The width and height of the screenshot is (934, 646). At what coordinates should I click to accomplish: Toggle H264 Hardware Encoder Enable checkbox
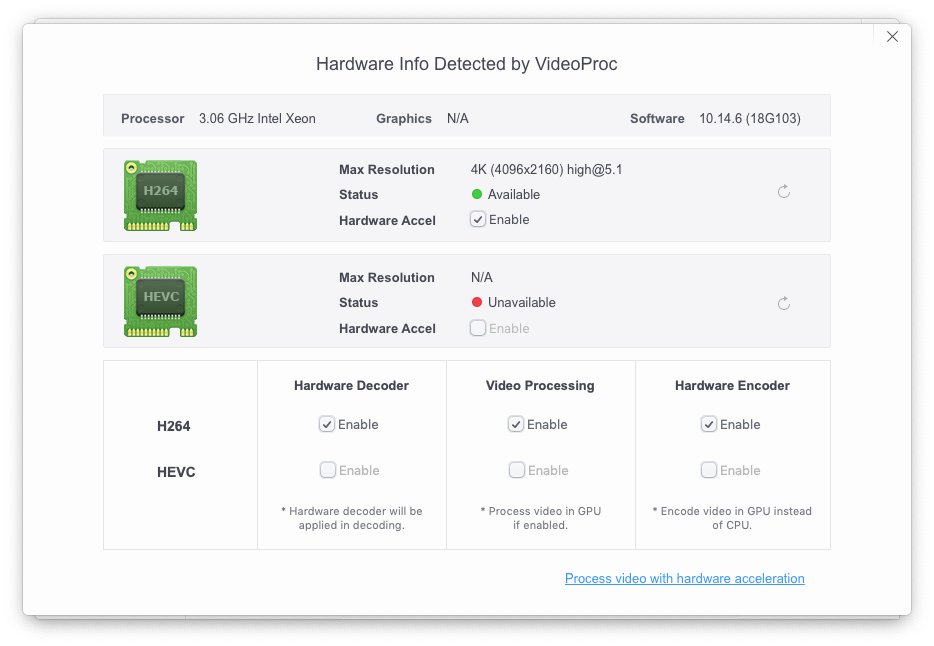coord(708,424)
